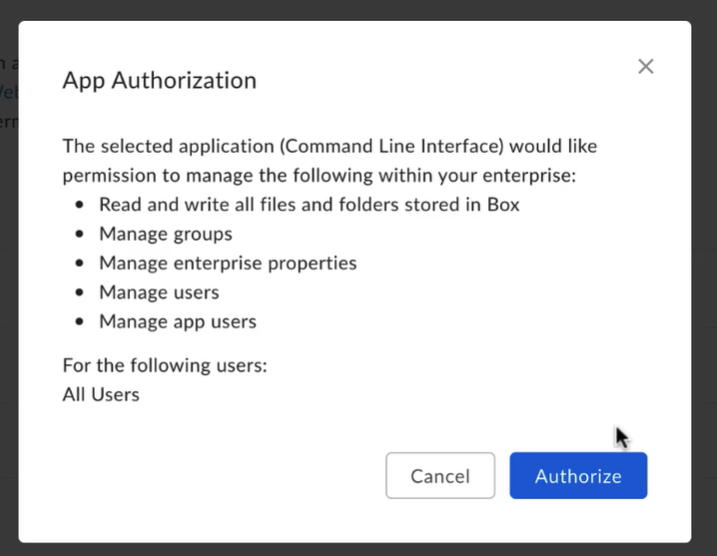Viewport: 717px width, 556px height.
Task: Select the 'App Authorization' dialog title
Action: [160, 80]
